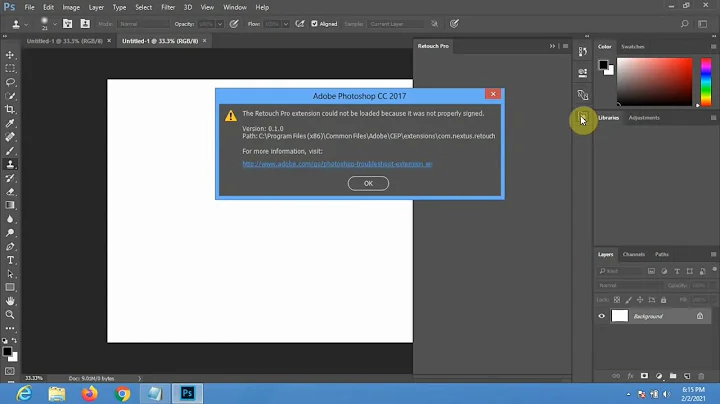The image size is (720, 404).
Task: Select the Pen tool
Action: (10, 247)
